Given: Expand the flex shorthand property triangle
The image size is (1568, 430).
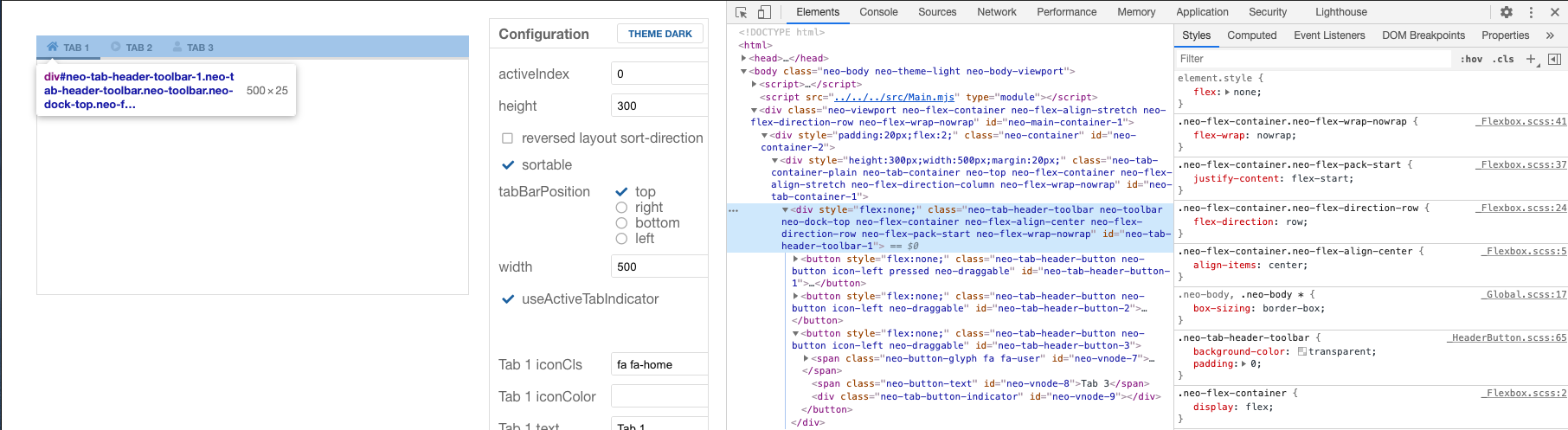Looking at the screenshot, I should pos(1229,92).
